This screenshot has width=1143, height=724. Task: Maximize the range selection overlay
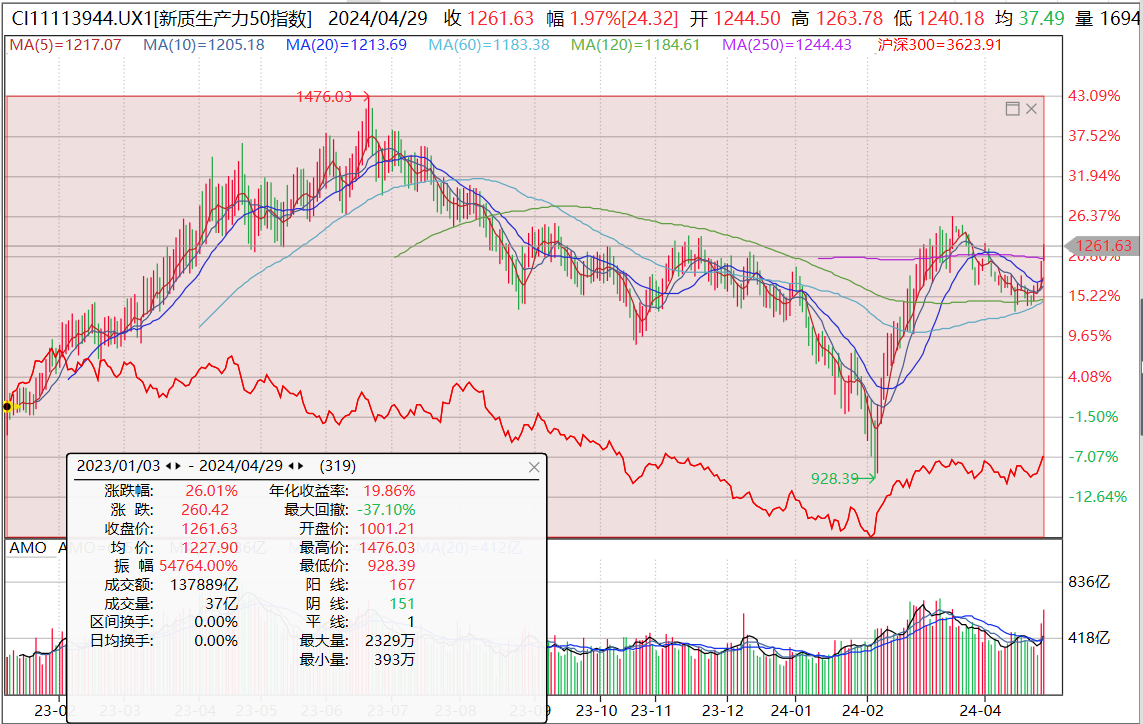coord(1012,108)
